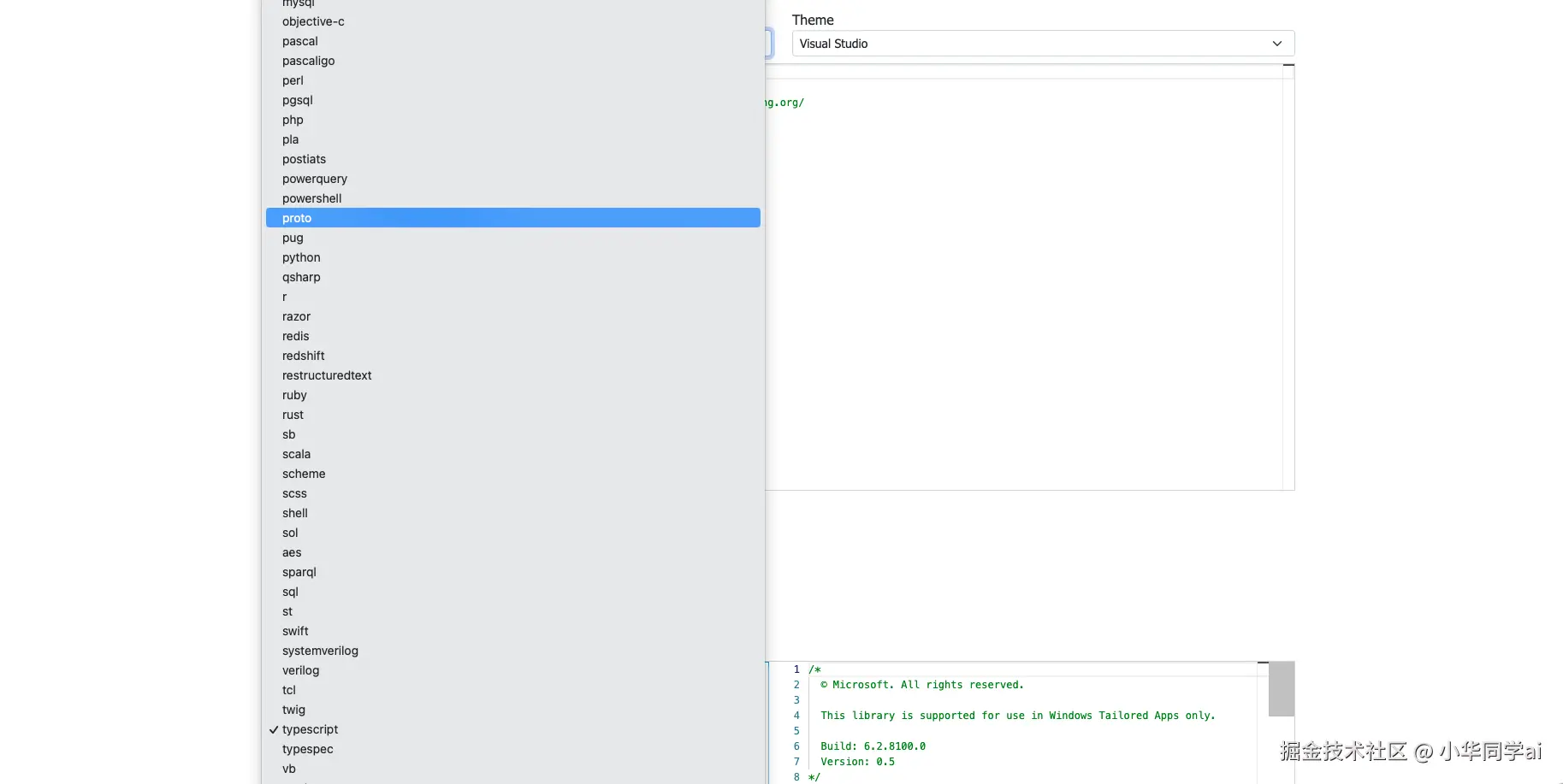The width and height of the screenshot is (1563, 784).
Task: Select objective-c from the language list
Action: (x=513, y=21)
